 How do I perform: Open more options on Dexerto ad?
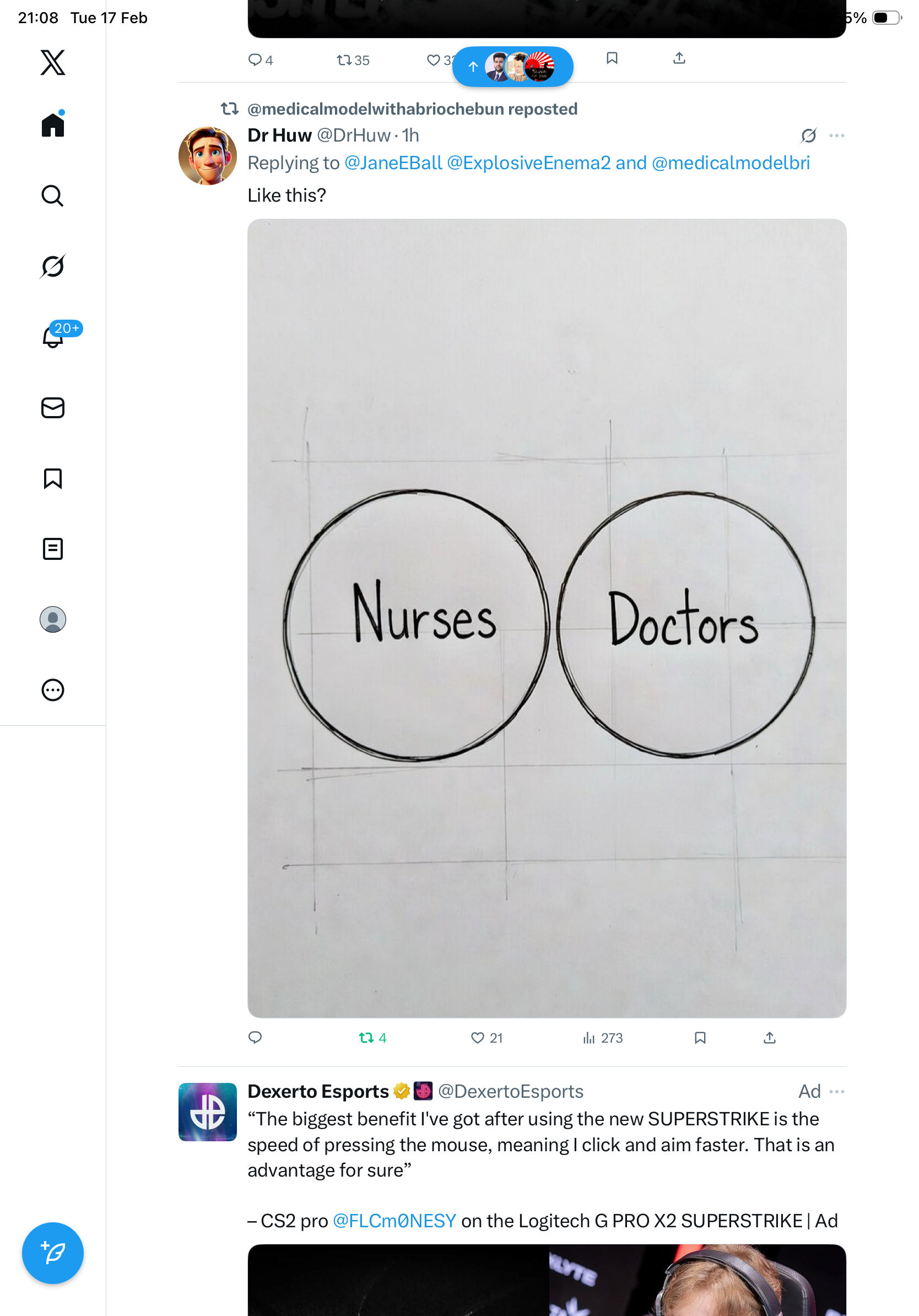[836, 1091]
